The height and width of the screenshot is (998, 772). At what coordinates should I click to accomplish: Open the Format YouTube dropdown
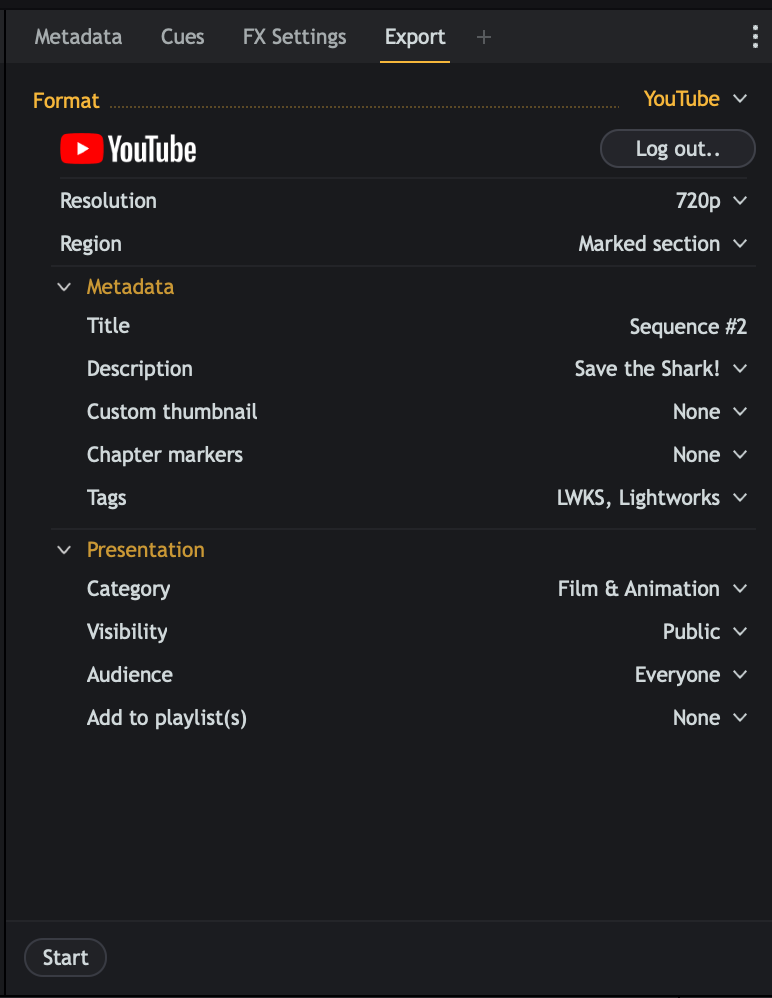tap(695, 99)
